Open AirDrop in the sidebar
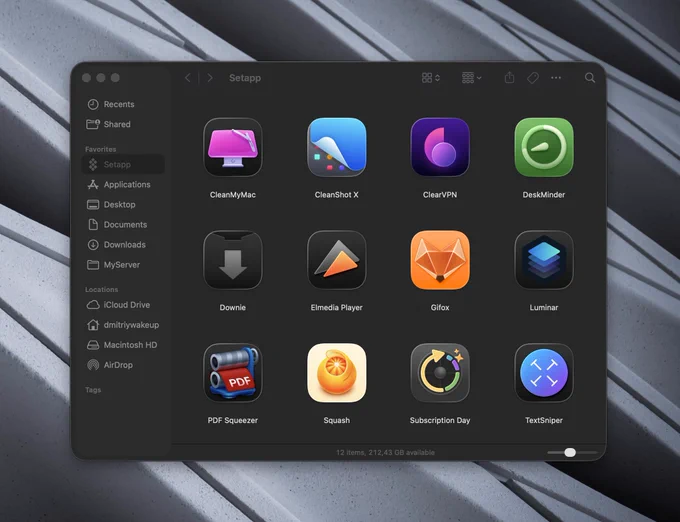The image size is (680, 522). tap(123, 365)
